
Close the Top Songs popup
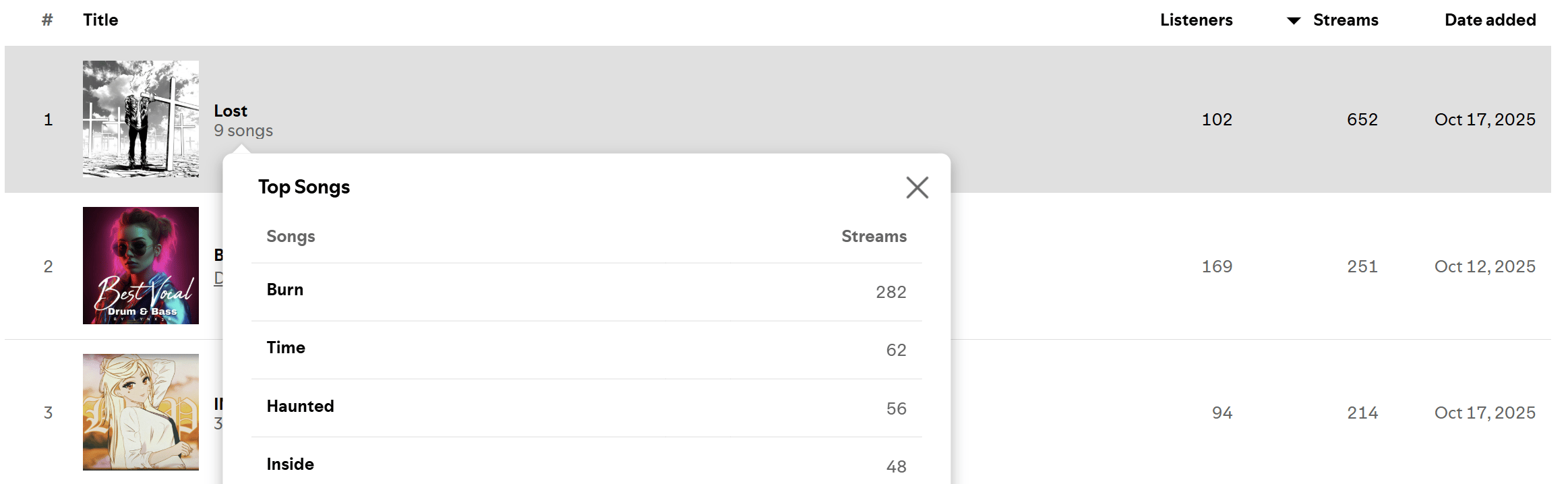917,187
